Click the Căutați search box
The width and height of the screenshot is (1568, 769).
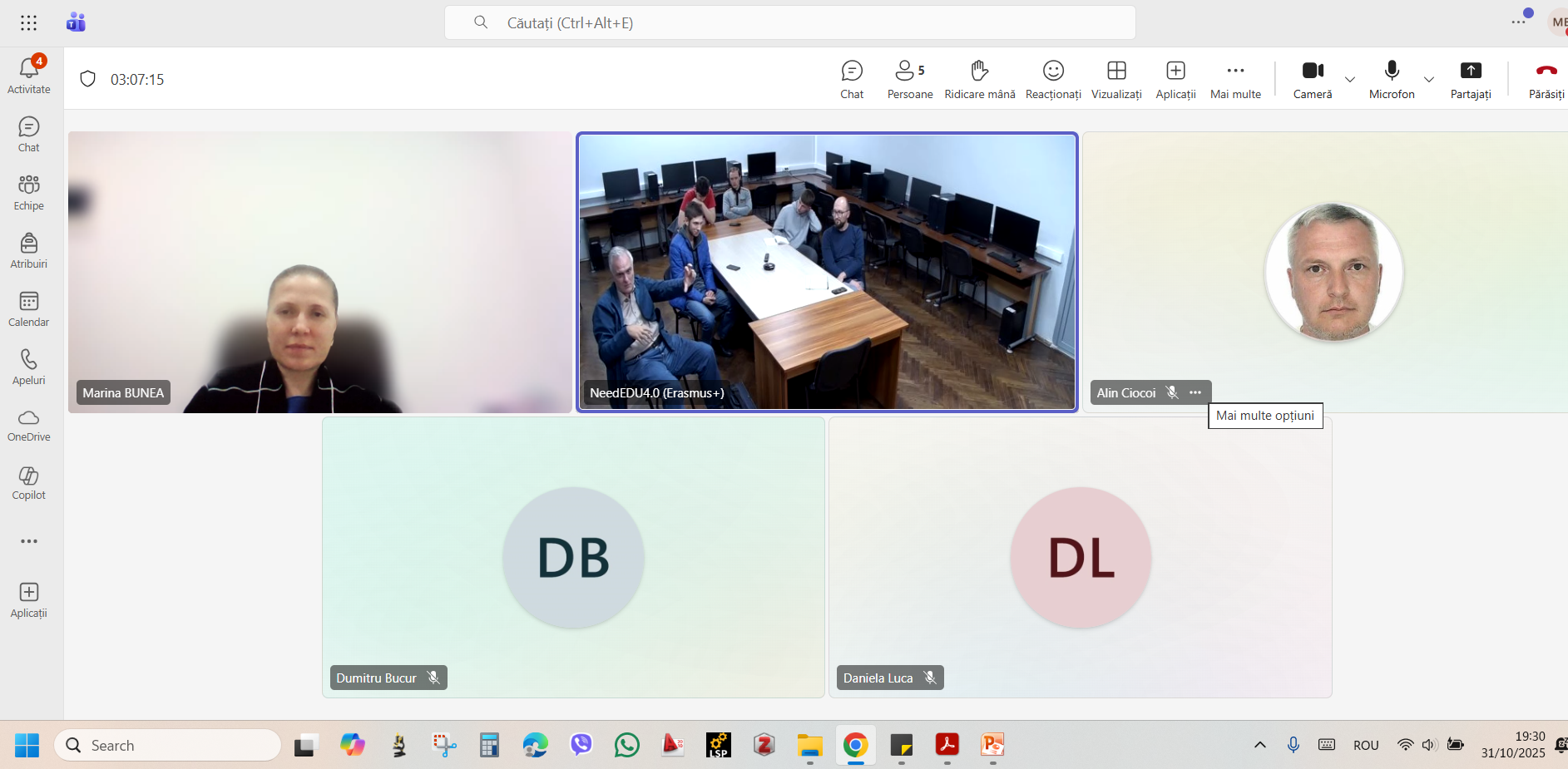pos(790,22)
